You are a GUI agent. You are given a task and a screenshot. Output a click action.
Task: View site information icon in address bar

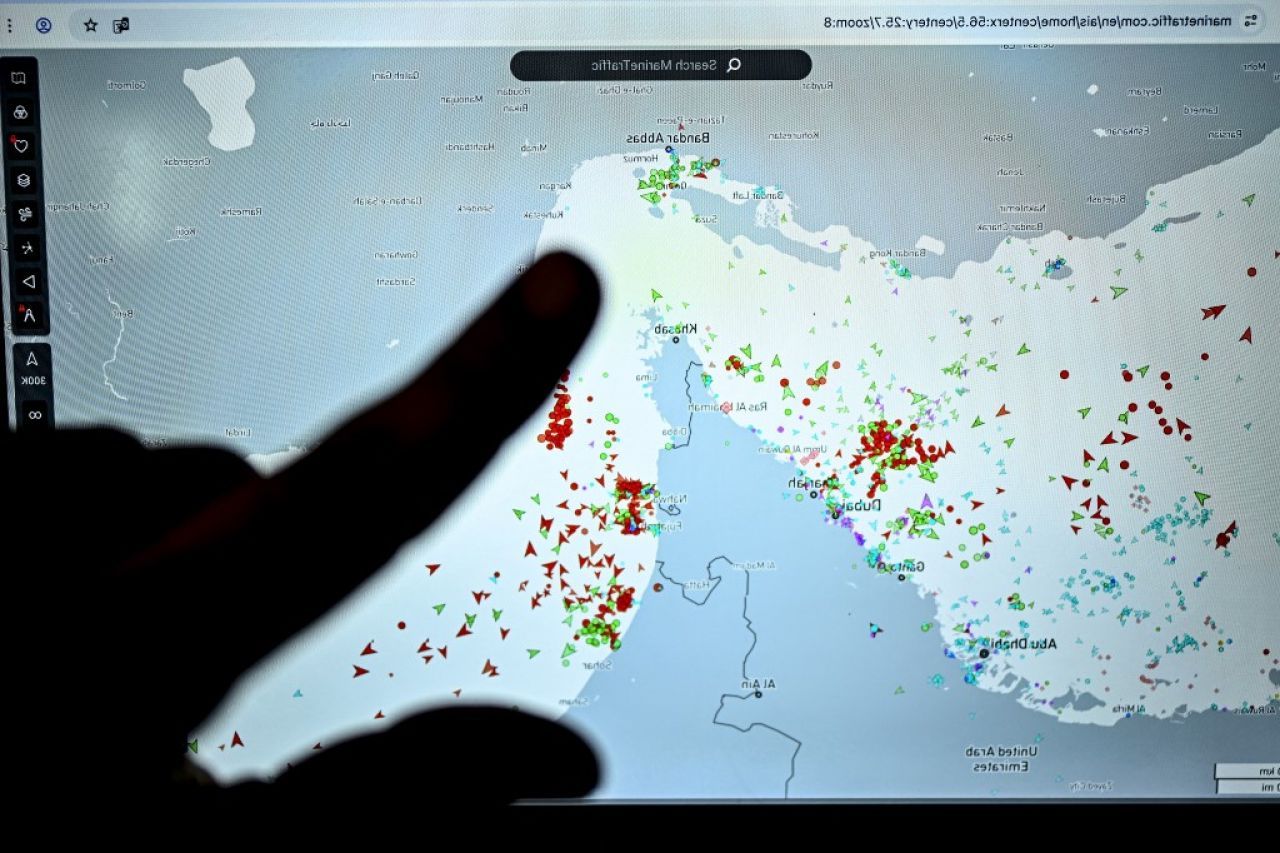click(x=1250, y=20)
